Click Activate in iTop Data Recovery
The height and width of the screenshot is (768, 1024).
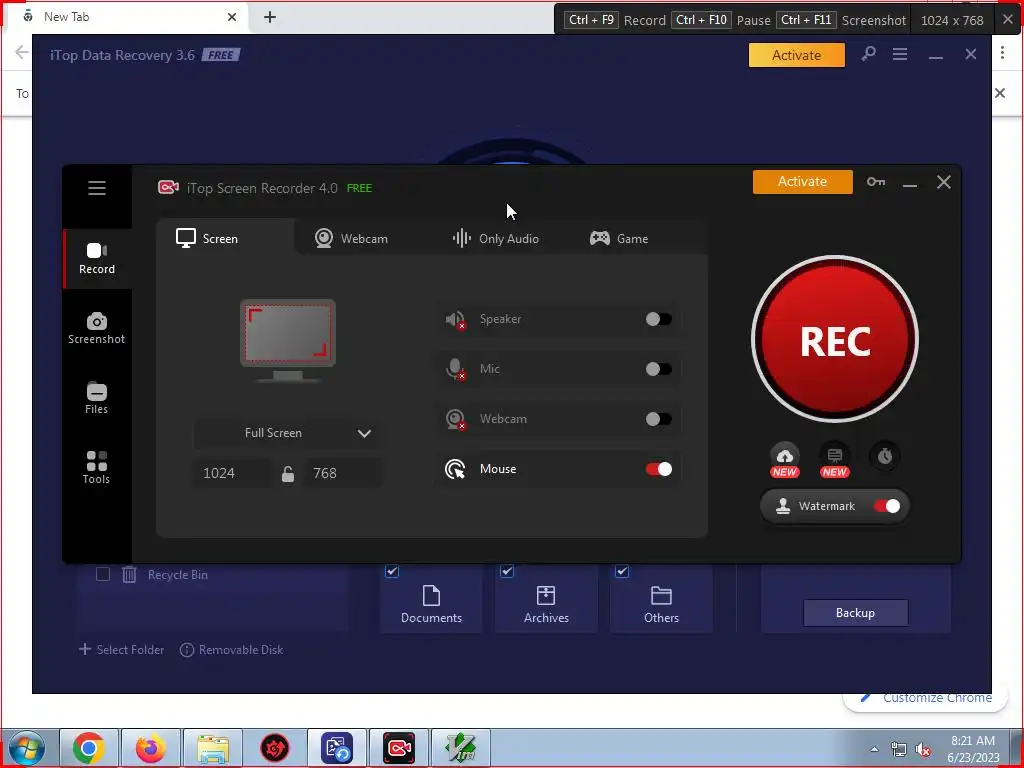[797, 56]
